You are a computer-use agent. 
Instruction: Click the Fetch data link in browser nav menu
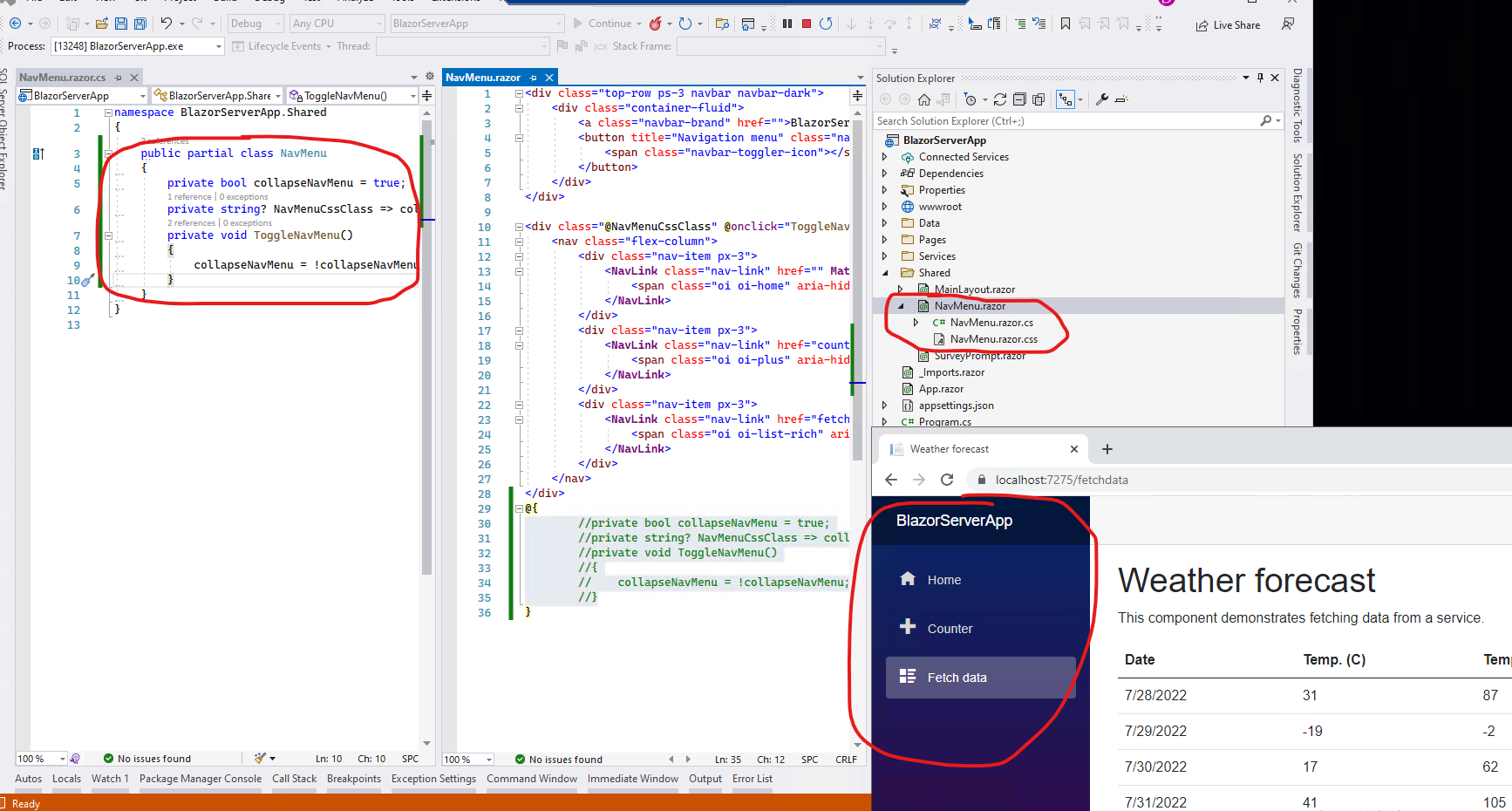[980, 678]
